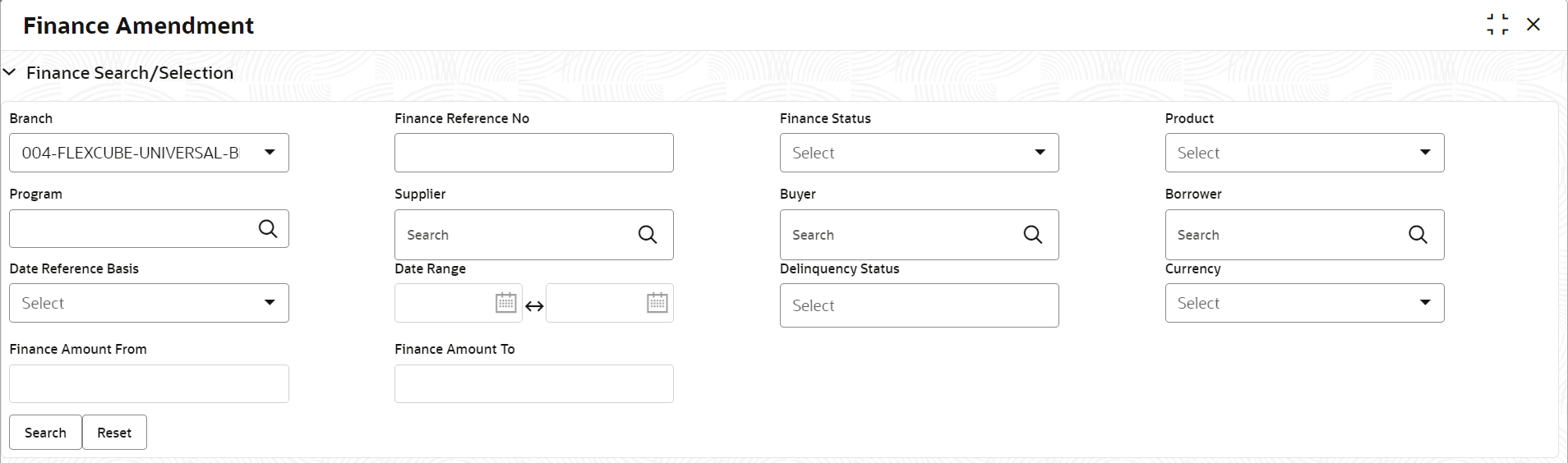Open the Branch dropdown
1568x463 pixels.
tap(270, 153)
